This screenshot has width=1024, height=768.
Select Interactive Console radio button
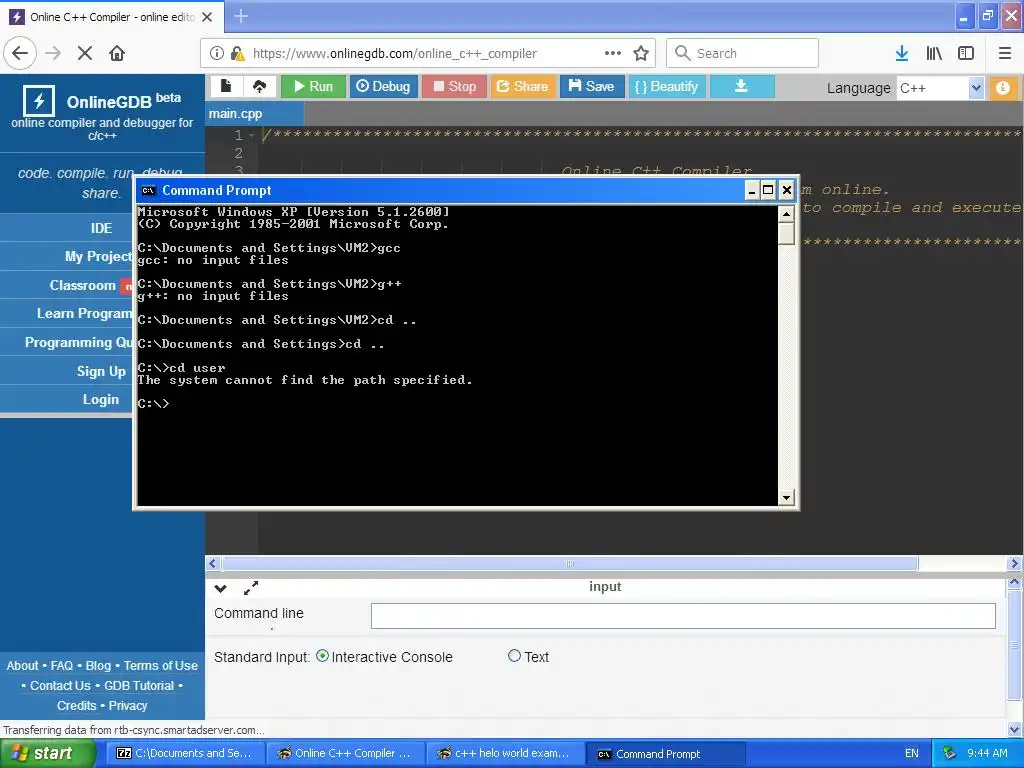pos(322,656)
